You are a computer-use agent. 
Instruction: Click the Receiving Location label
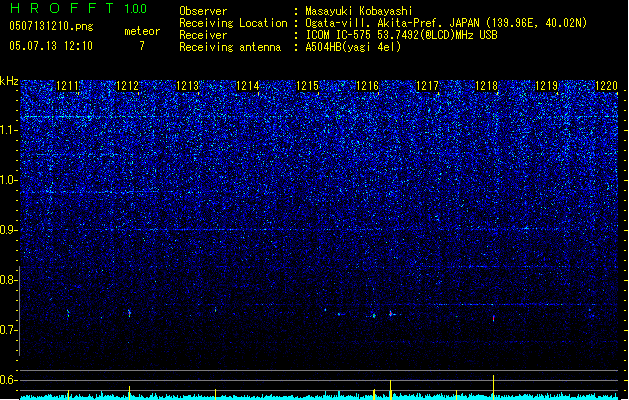click(x=233, y=23)
